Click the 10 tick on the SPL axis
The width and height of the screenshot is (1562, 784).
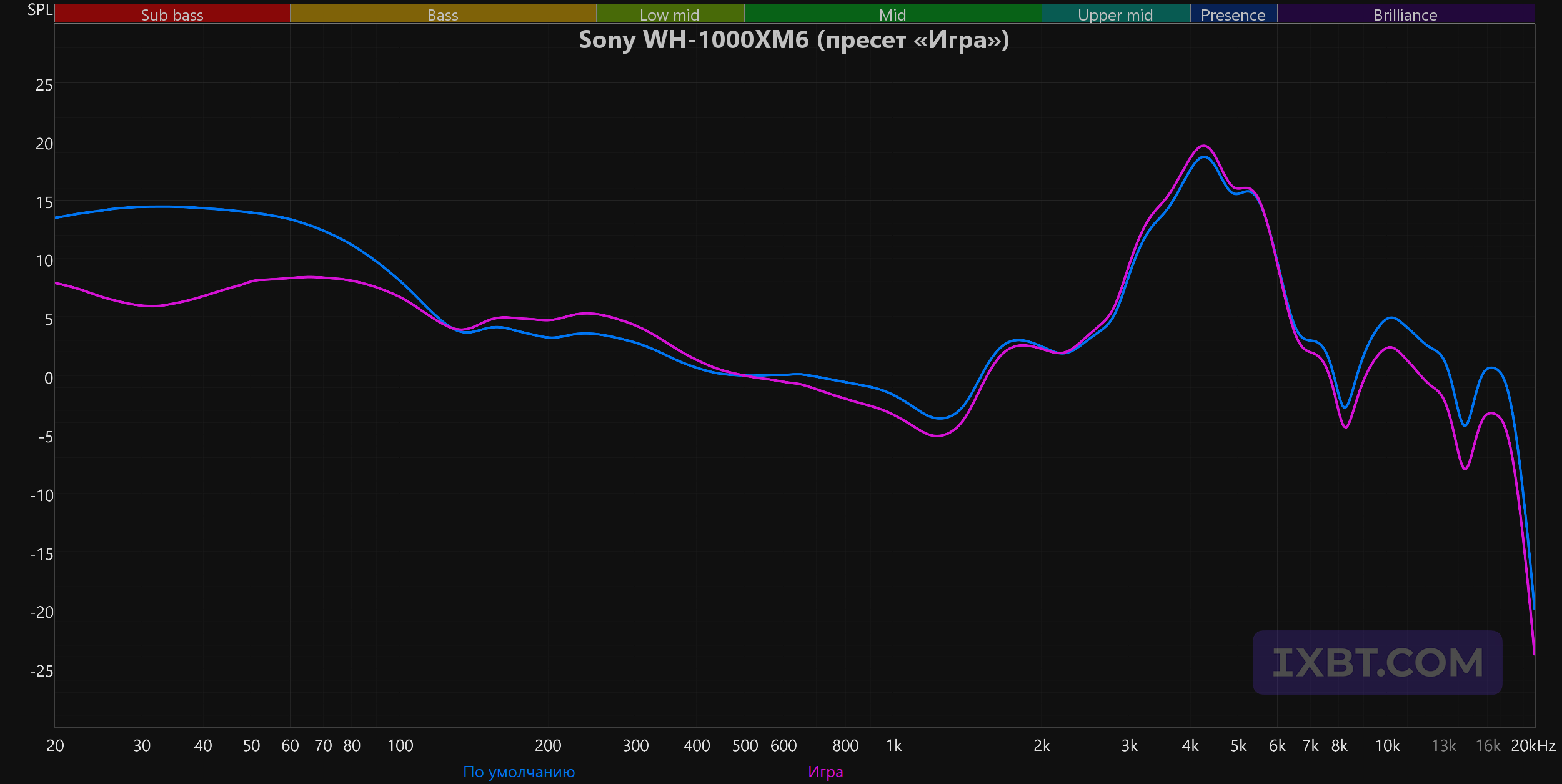click(44, 261)
